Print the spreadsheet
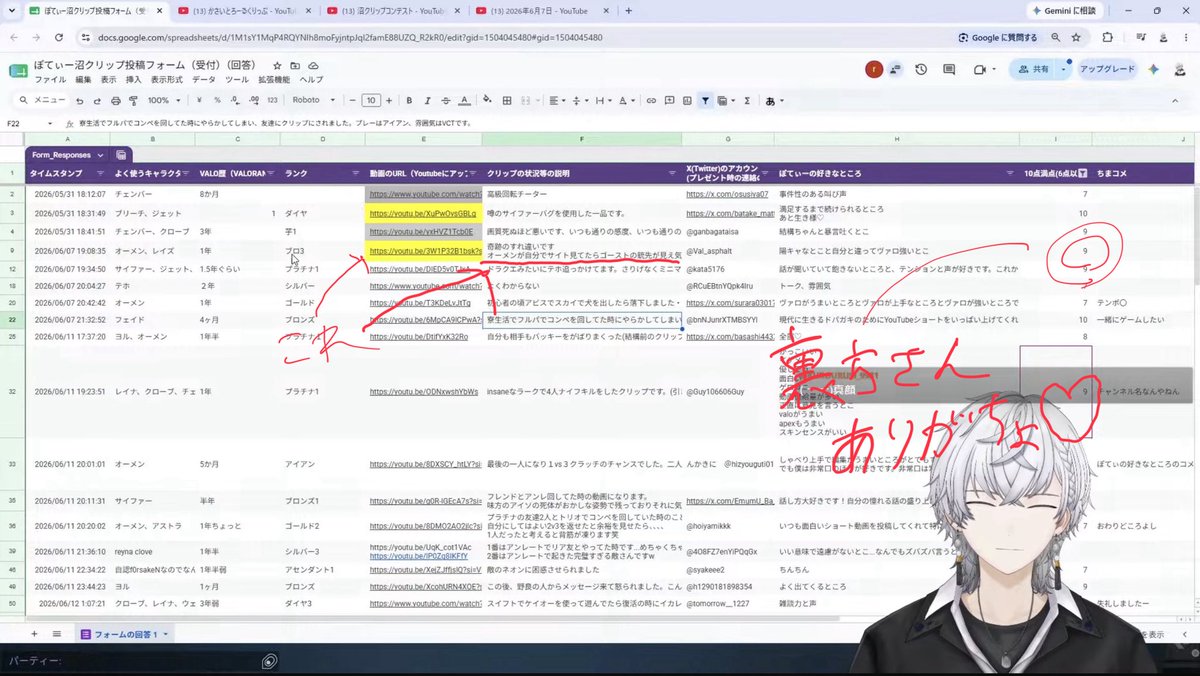Image resolution: width=1200 pixels, height=676 pixels. [116, 101]
